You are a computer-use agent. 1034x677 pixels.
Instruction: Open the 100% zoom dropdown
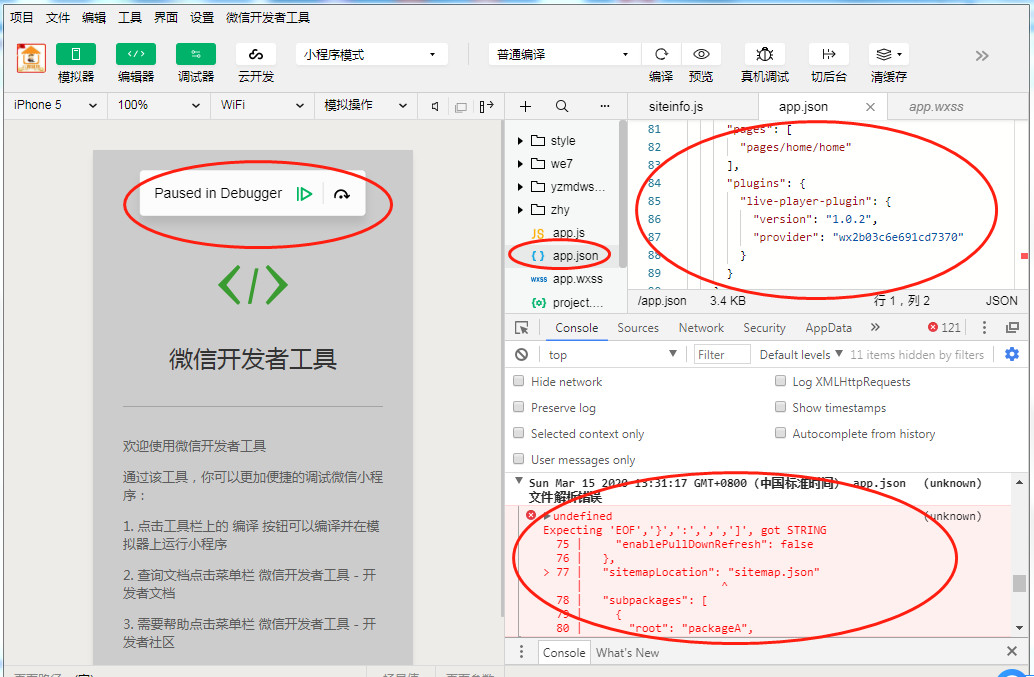(158, 105)
